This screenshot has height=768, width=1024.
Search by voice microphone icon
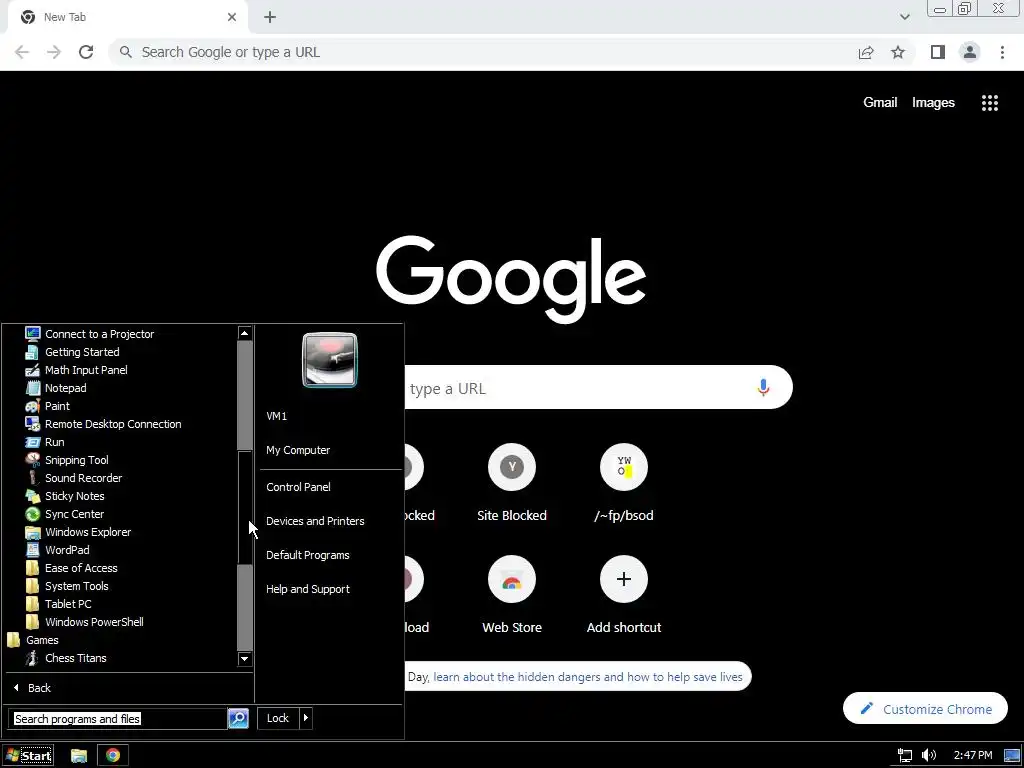click(x=763, y=388)
